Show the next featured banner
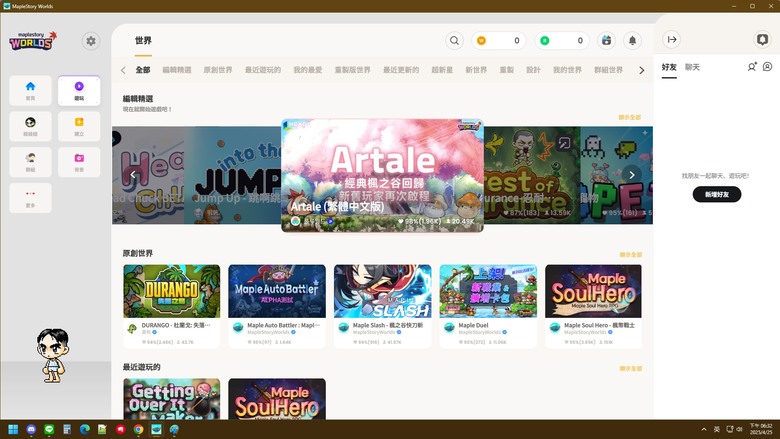Viewport: 780px width, 439px height. 632,175
